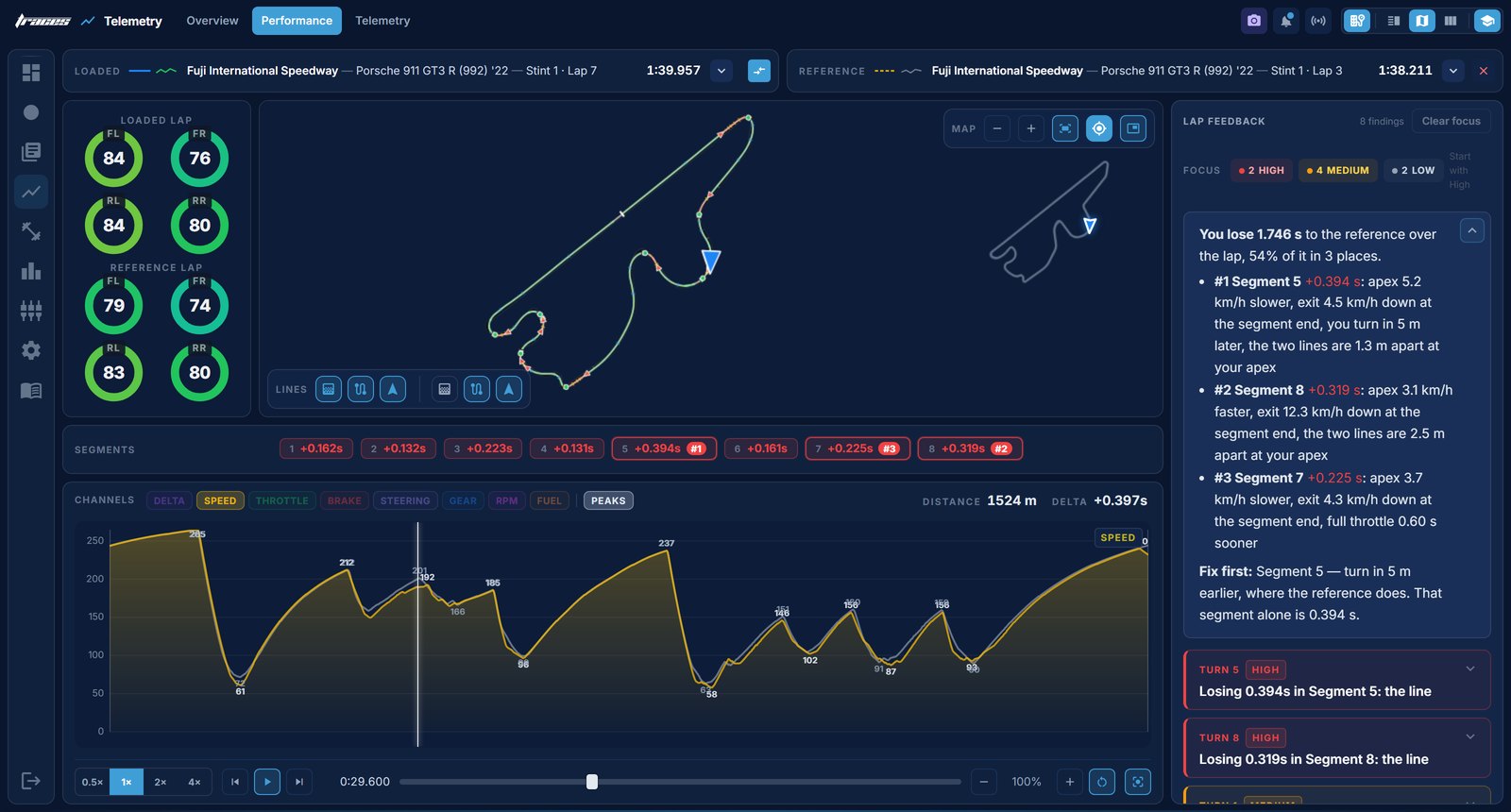Skip to the start of the lap
The width and height of the screenshot is (1511, 812).
coord(235,782)
